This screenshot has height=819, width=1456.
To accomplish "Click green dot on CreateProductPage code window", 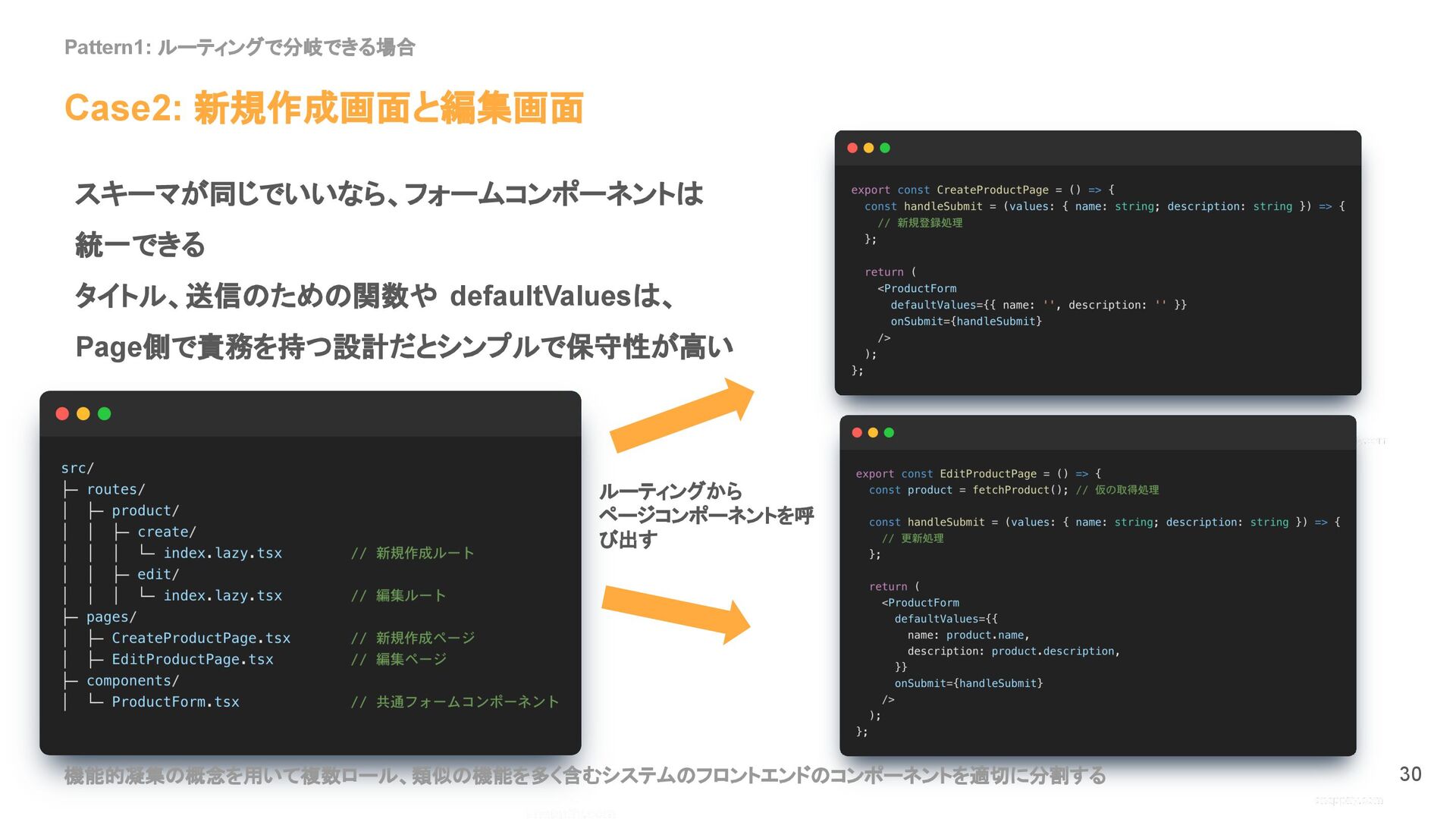I will pos(885,148).
